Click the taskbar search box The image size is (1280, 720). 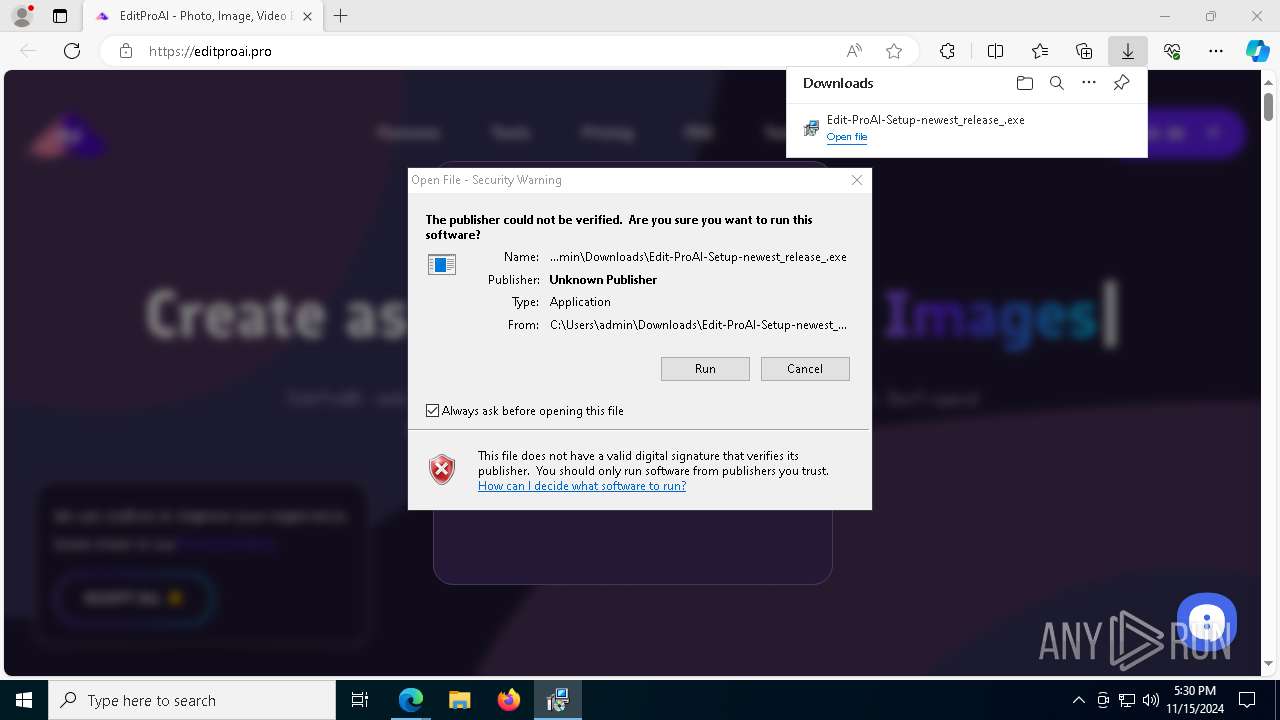(x=192, y=700)
